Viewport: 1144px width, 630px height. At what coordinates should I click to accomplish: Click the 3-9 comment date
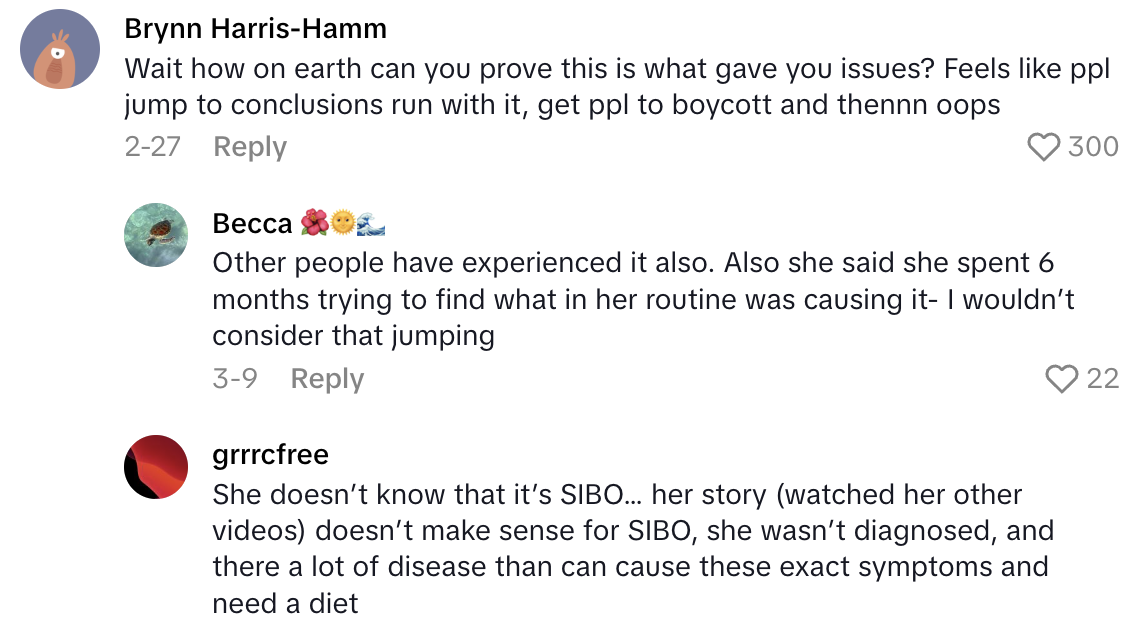click(234, 379)
